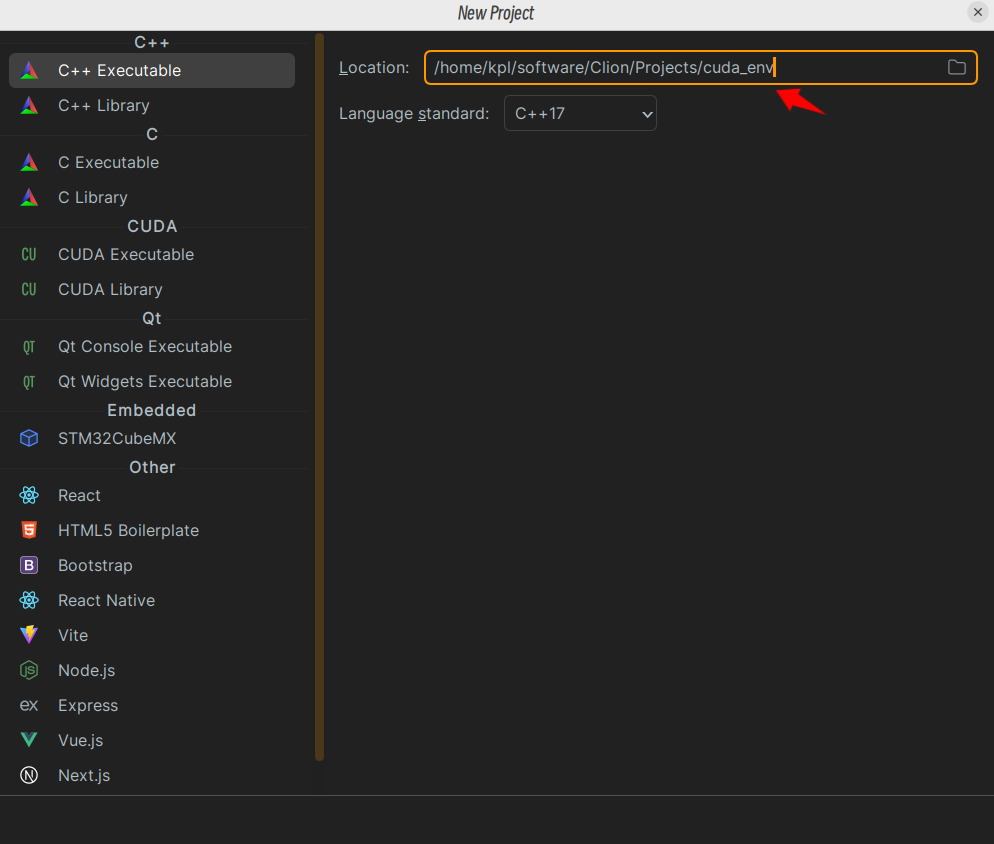Select the Next.js project template
Viewport: 994px width, 844px height.
tap(152, 775)
